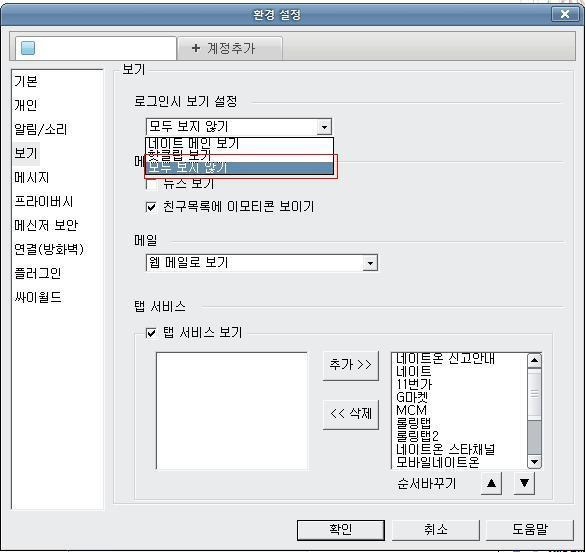Open 메신저 보안 settings category

46,225
